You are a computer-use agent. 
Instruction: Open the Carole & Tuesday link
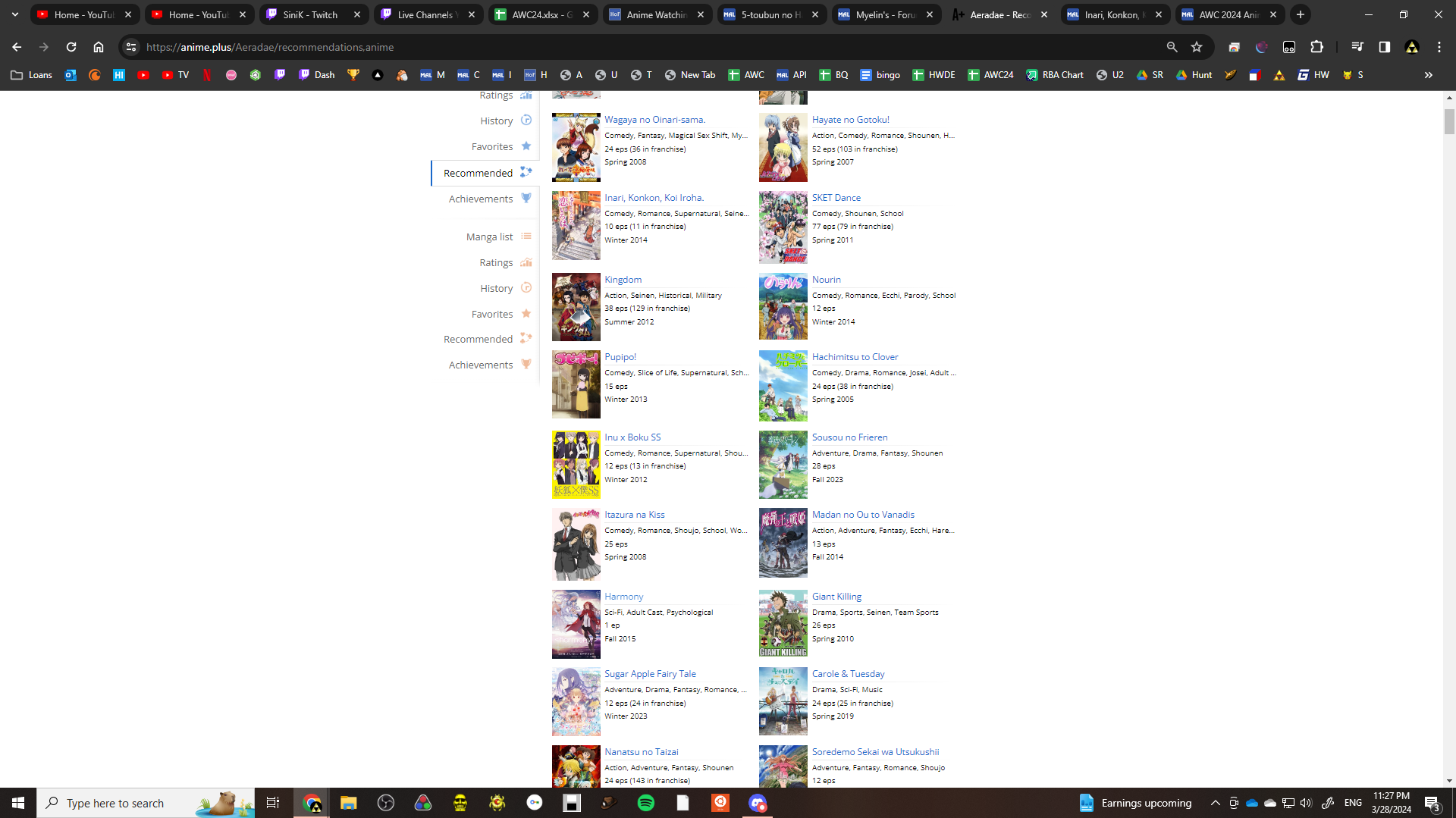[x=848, y=674]
